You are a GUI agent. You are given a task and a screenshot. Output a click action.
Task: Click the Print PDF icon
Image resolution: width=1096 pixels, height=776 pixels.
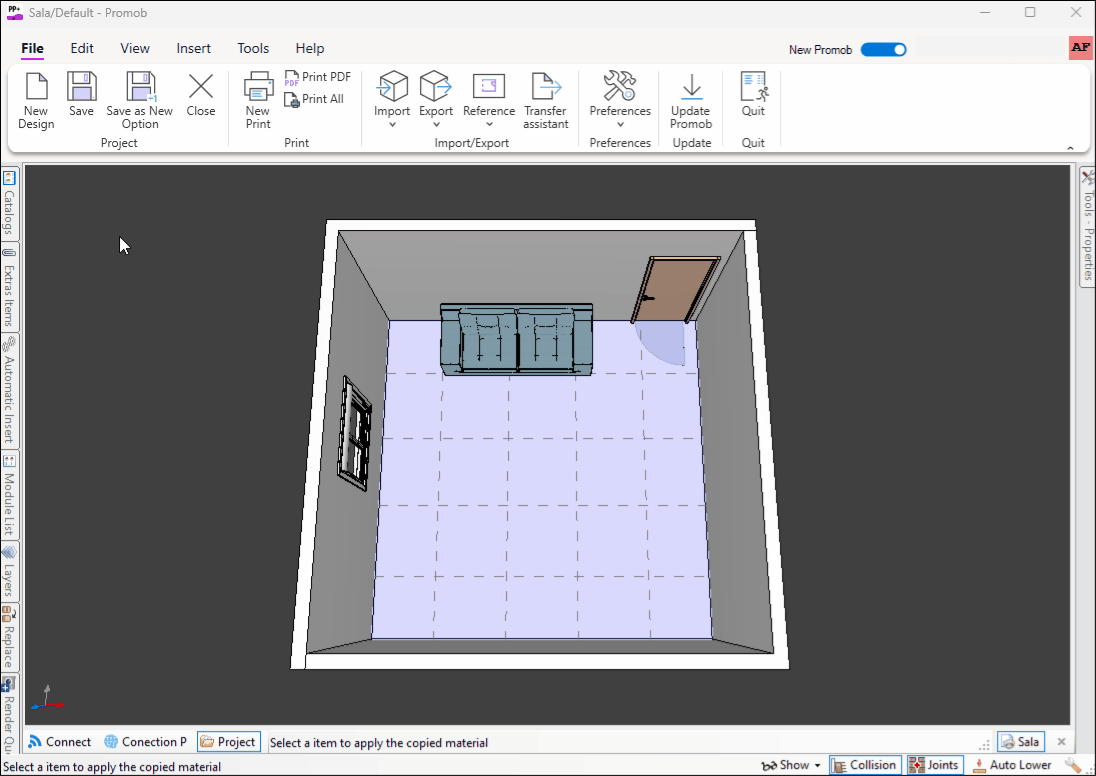318,77
